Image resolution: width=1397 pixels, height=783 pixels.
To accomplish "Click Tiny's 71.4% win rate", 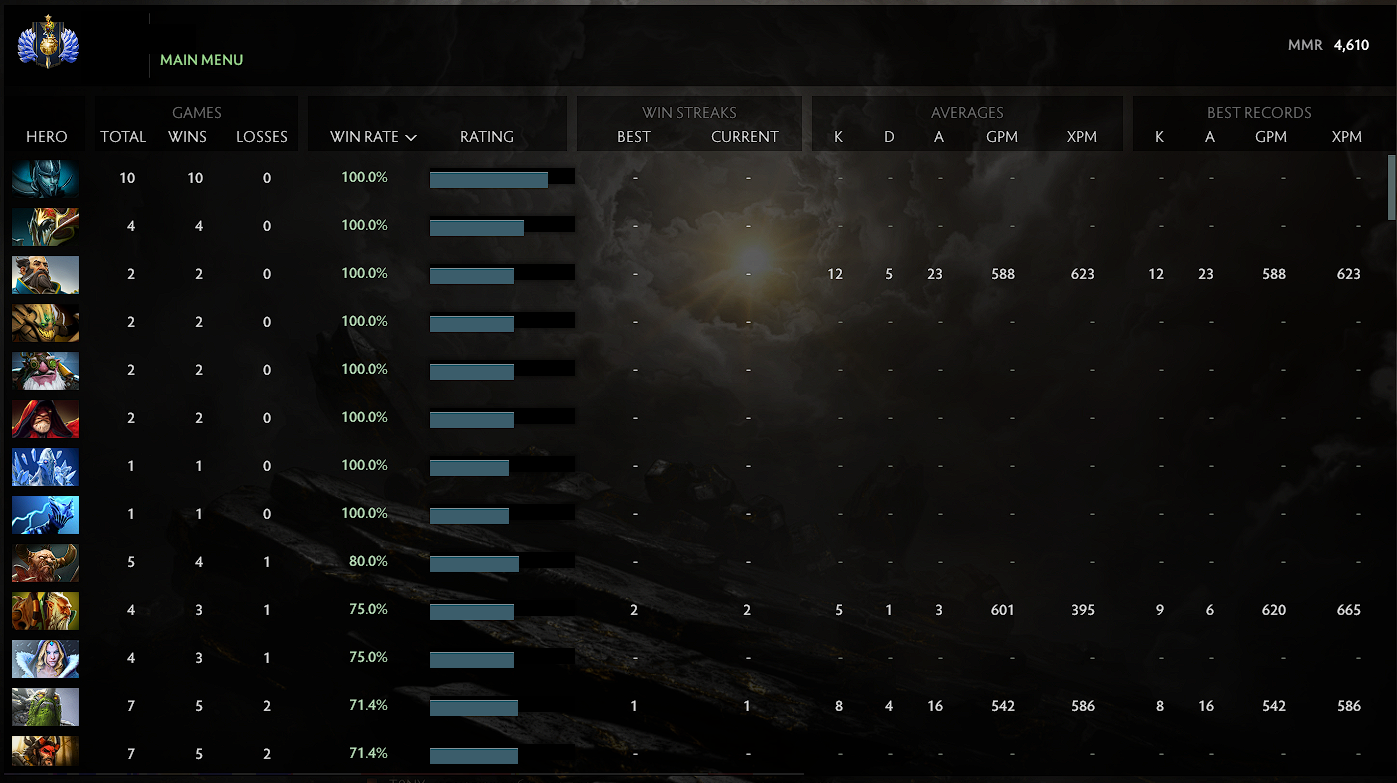I will pyautogui.click(x=368, y=705).
